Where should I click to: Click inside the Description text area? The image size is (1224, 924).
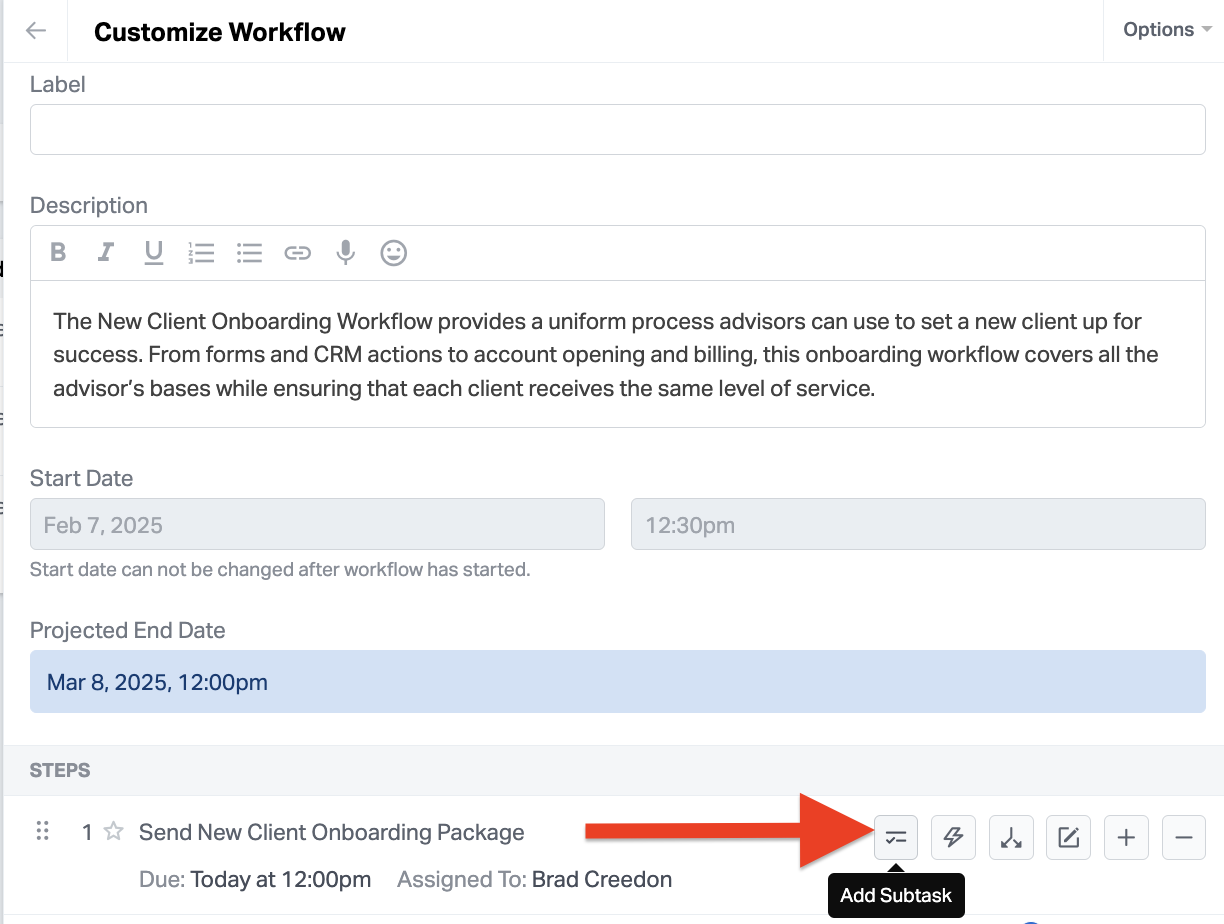(617, 354)
